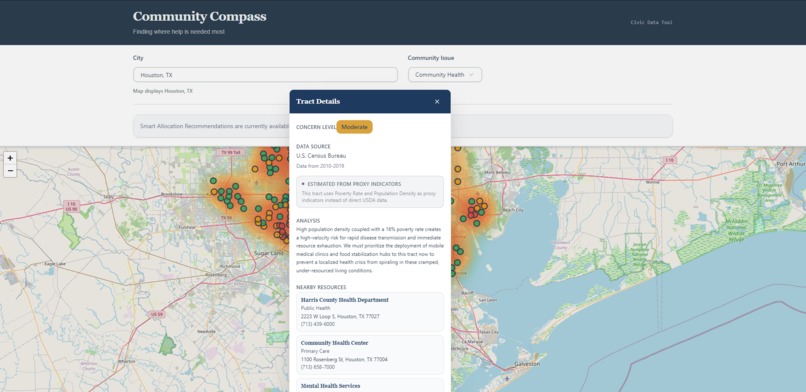The image size is (806, 392).
Task: Click 'Finding where help is needed most' tagline
Action: (179, 32)
